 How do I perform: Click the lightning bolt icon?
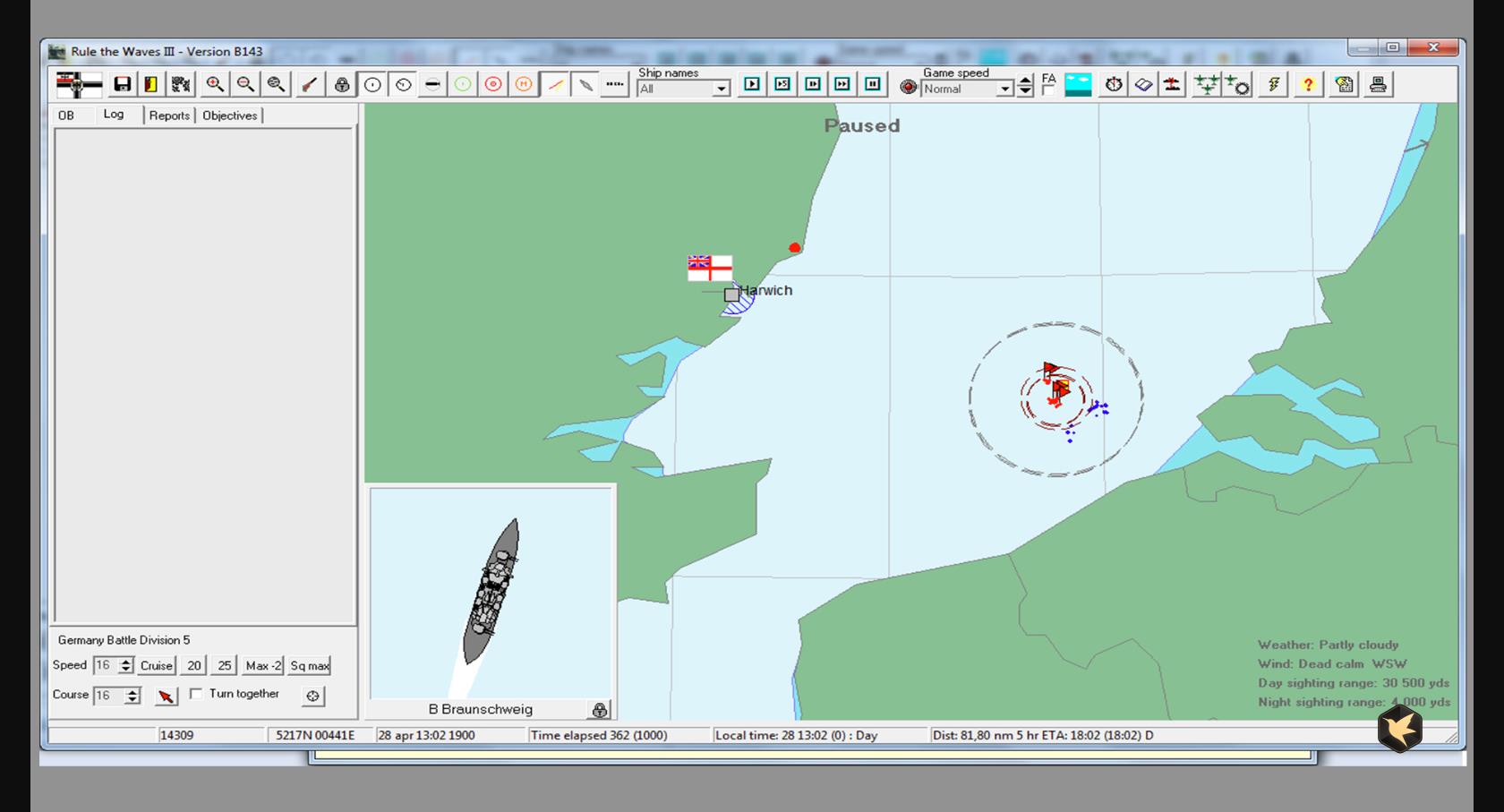pos(1273,84)
